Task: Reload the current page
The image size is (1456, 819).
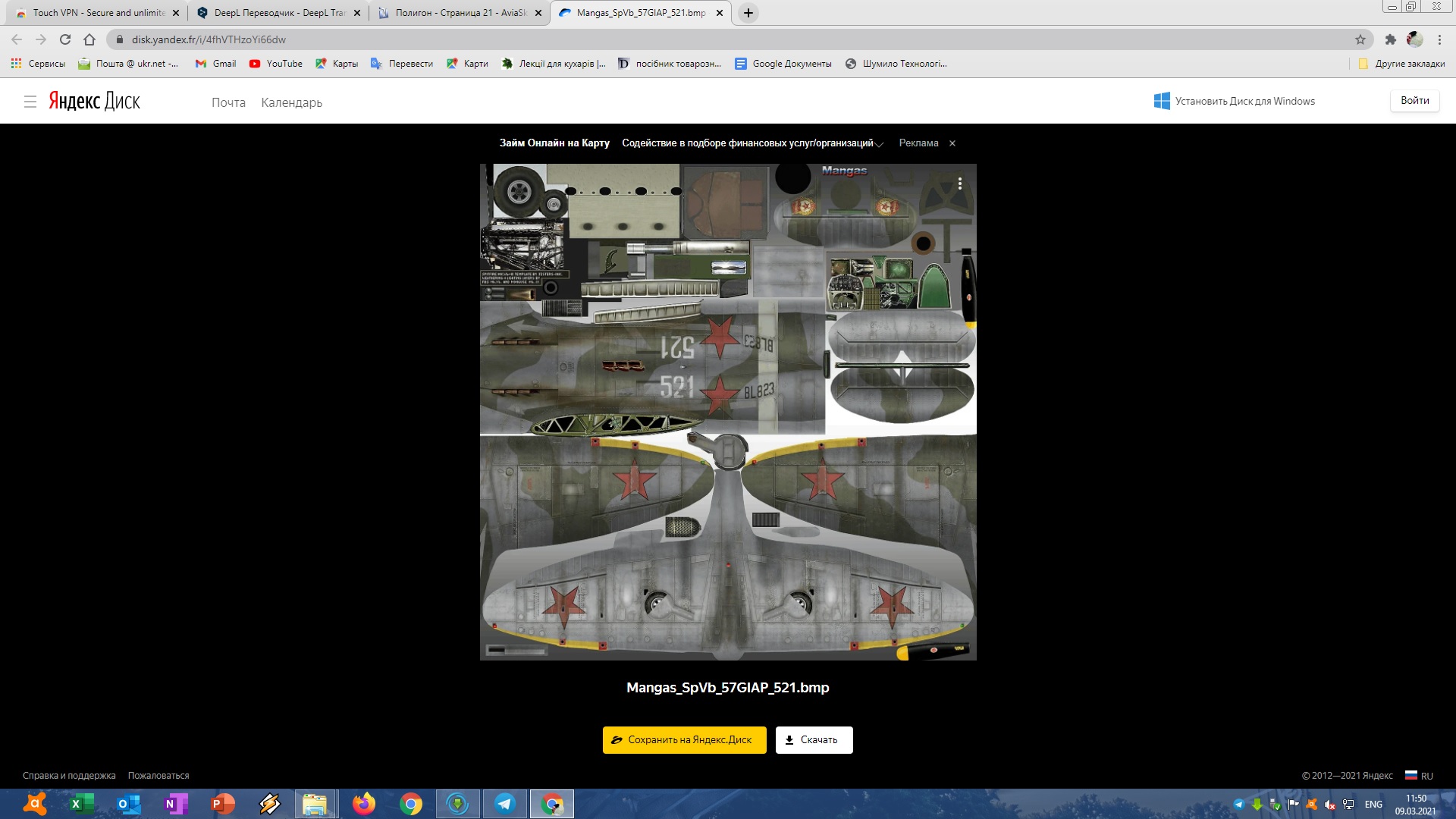Action: pos(65,39)
